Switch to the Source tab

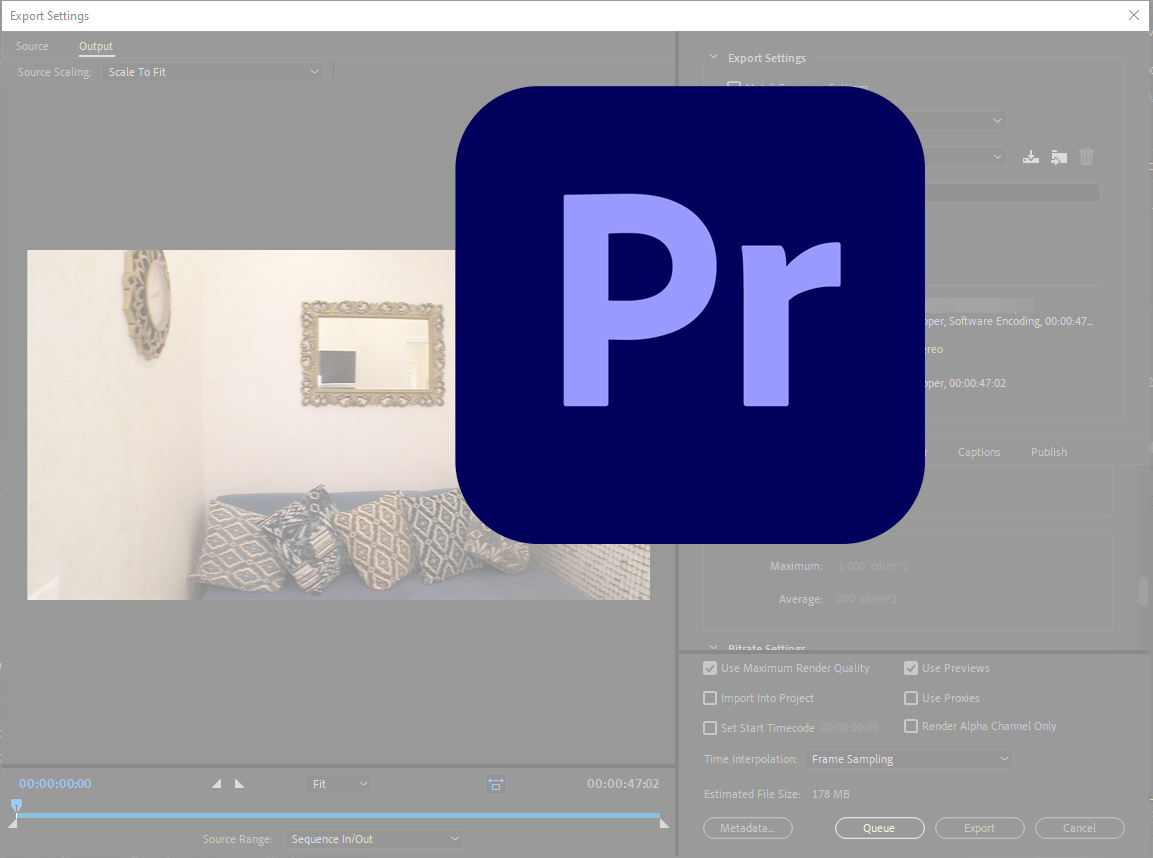pyautogui.click(x=32, y=46)
